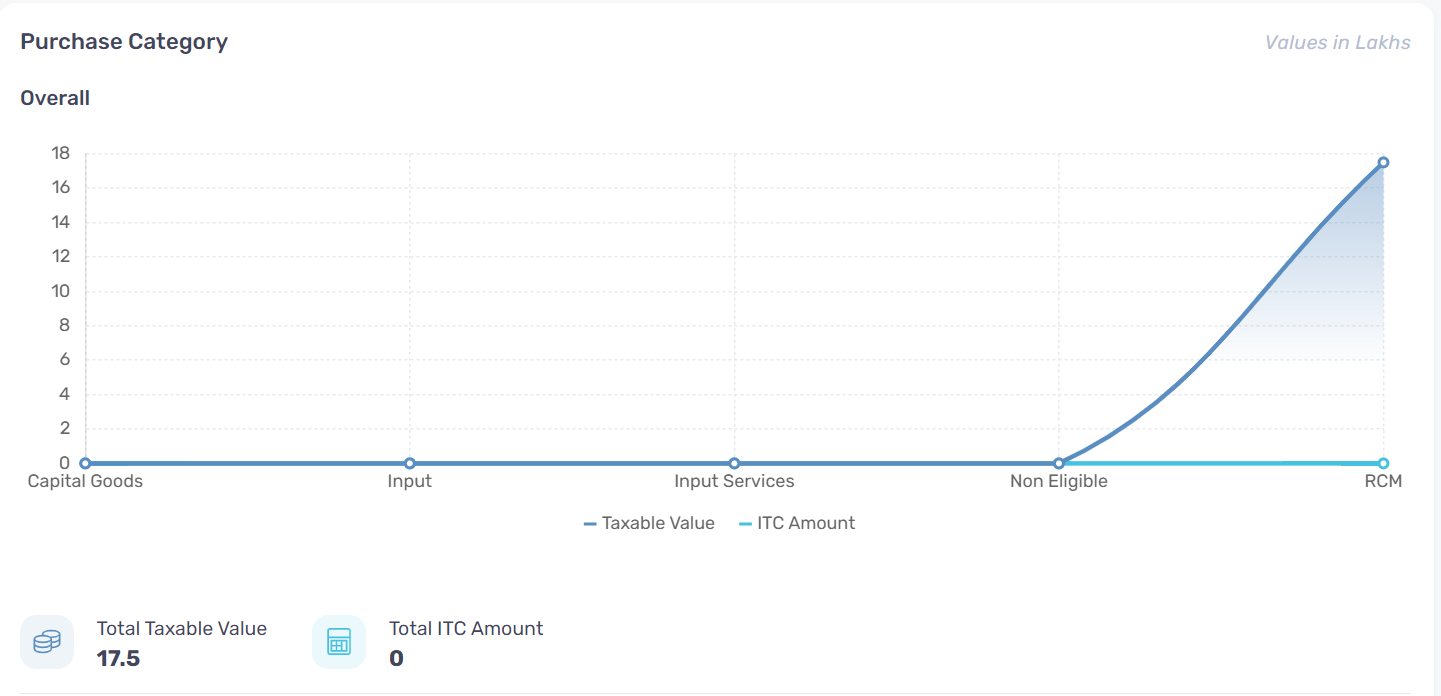Viewport: 1441px width, 696px height.
Task: Click the RCM ITC Amount point at zero
Action: click(x=1383, y=463)
